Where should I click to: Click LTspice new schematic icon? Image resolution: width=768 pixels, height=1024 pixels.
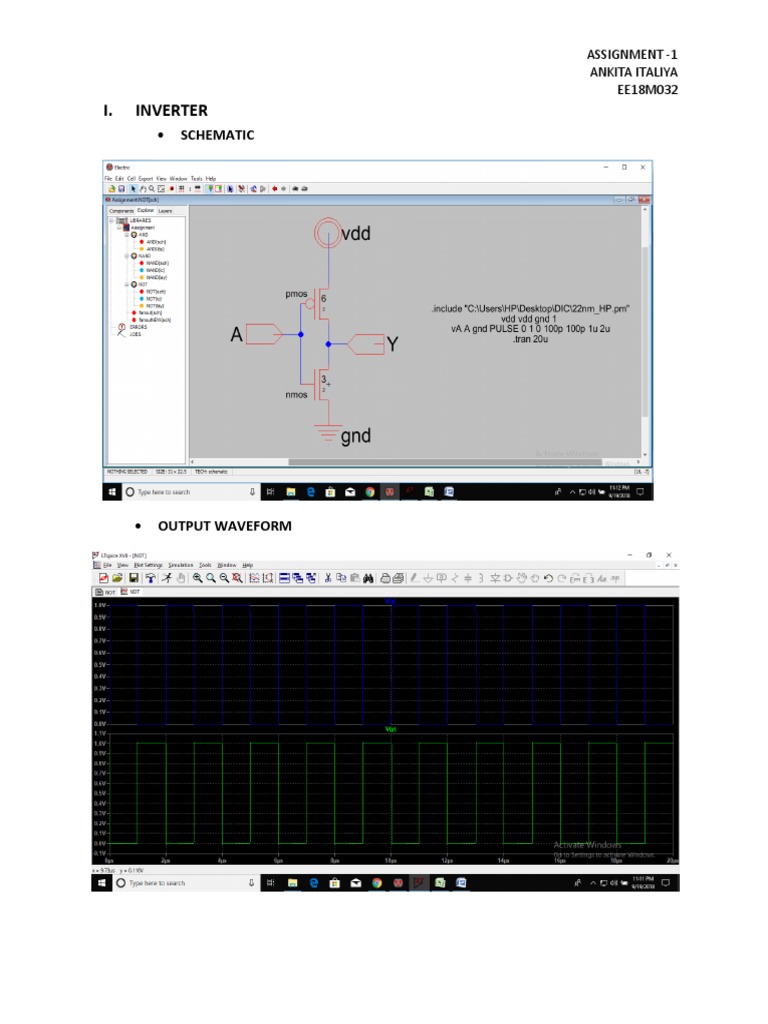pos(103,578)
